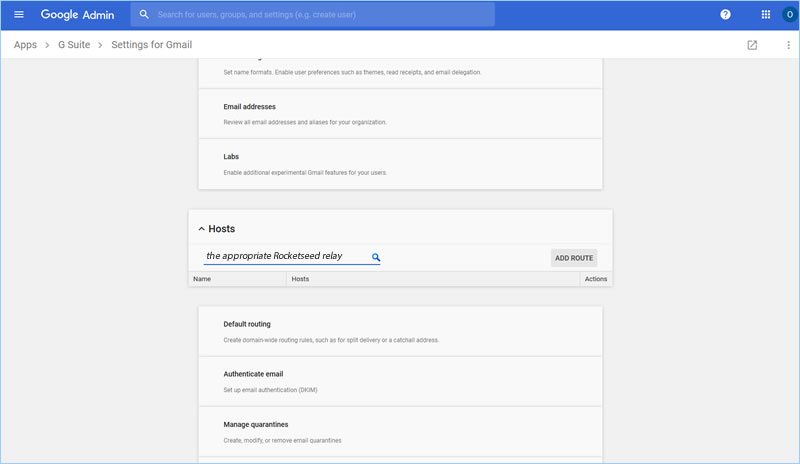Click the Labs description text
Image resolution: width=800 pixels, height=464 pixels.
point(305,173)
